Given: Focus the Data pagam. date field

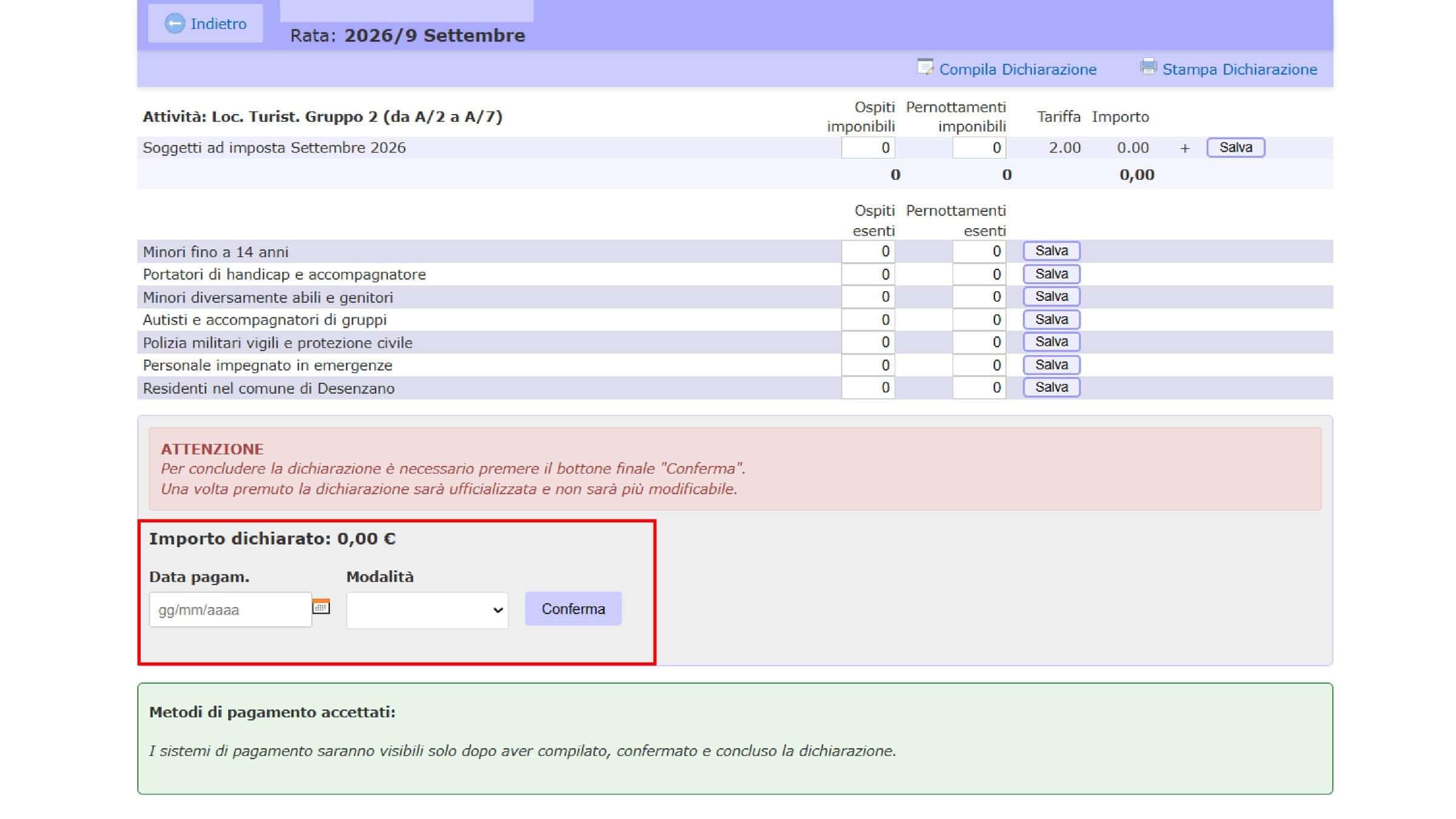Looking at the screenshot, I should (231, 610).
